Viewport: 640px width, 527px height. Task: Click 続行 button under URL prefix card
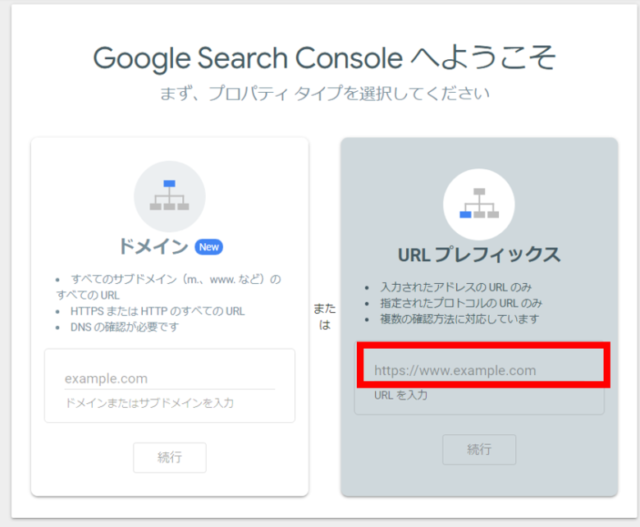[x=479, y=449]
